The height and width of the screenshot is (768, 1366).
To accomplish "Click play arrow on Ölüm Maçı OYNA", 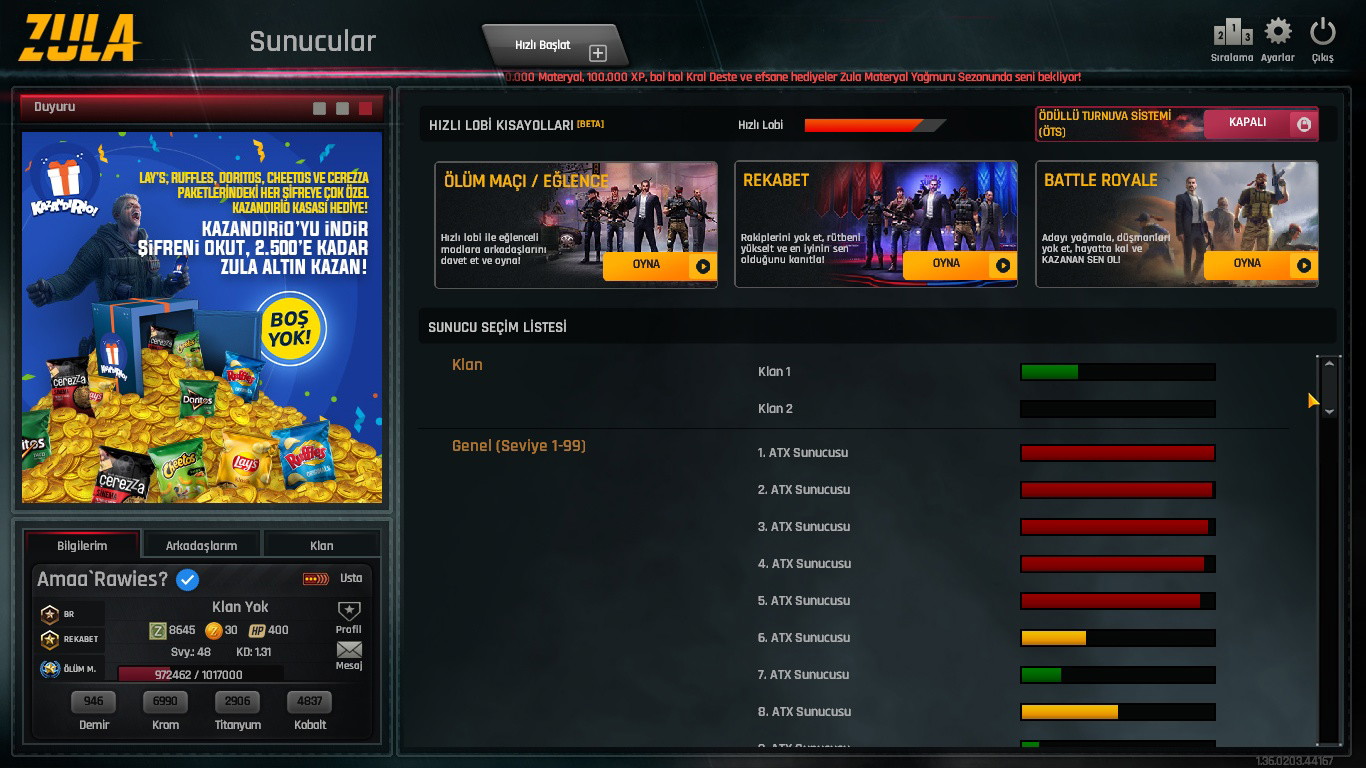I will pos(703,266).
